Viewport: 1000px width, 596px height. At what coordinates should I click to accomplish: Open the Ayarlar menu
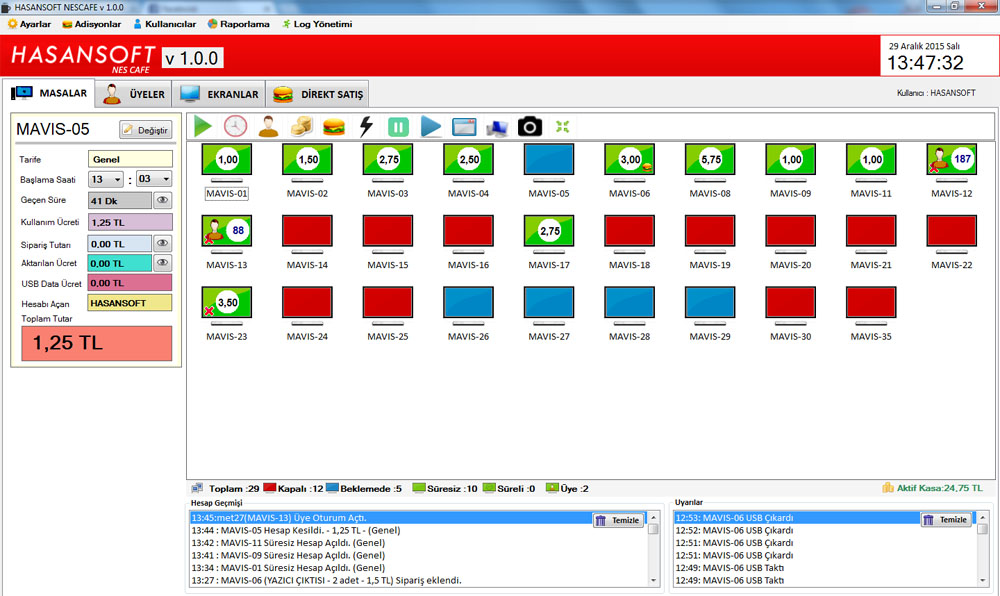(x=29, y=24)
